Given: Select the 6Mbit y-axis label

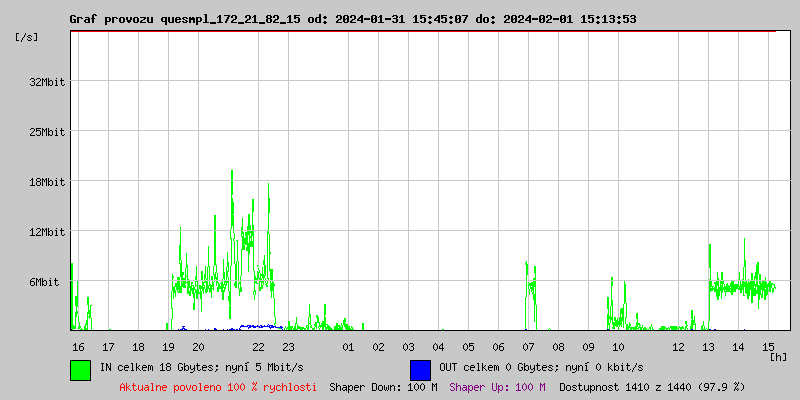Looking at the screenshot, I should (x=50, y=282).
